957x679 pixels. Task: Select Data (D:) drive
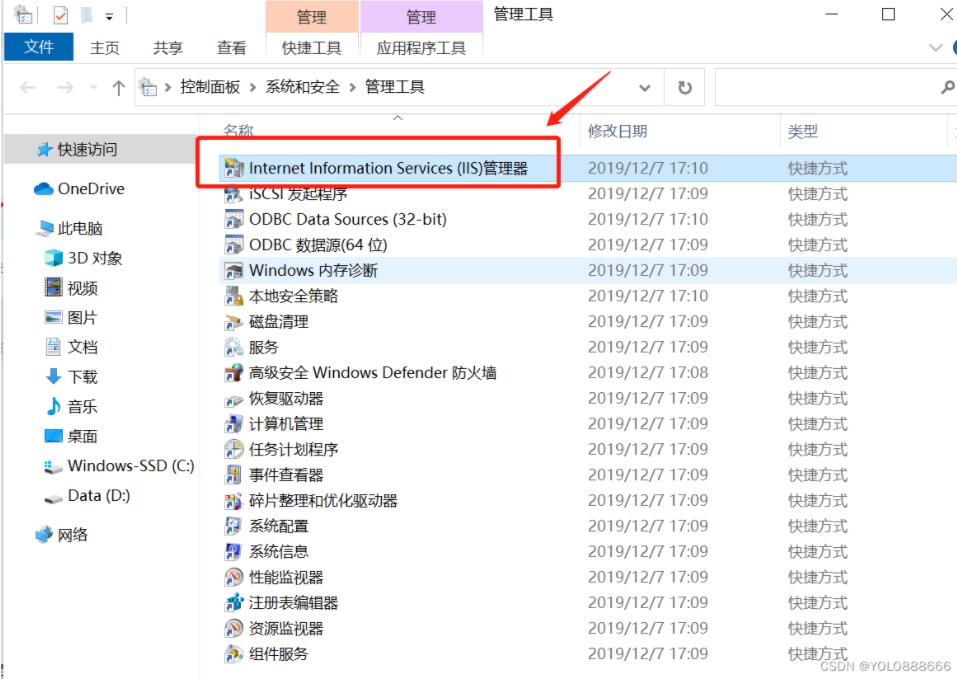[x=99, y=495]
